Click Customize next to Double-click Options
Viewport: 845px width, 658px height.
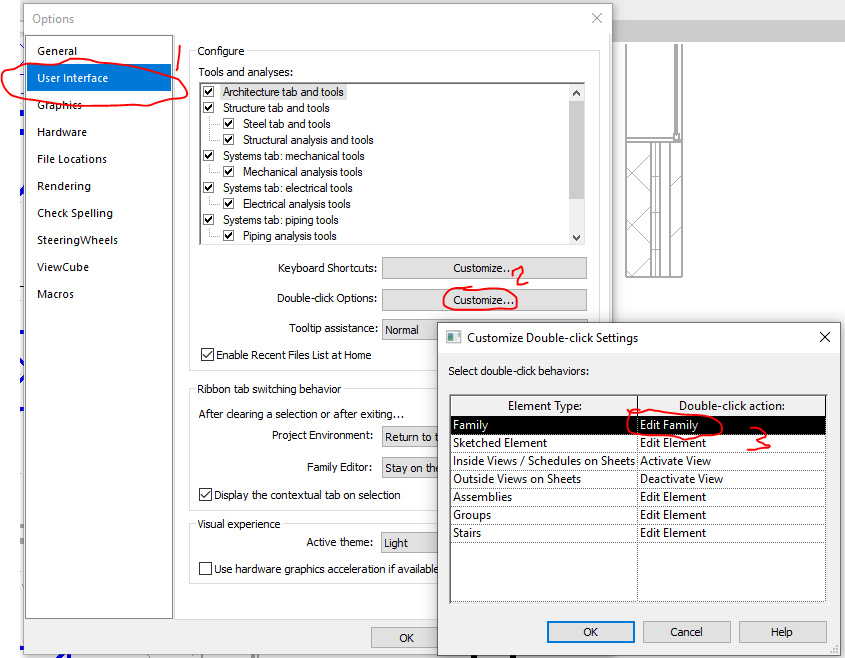483,299
